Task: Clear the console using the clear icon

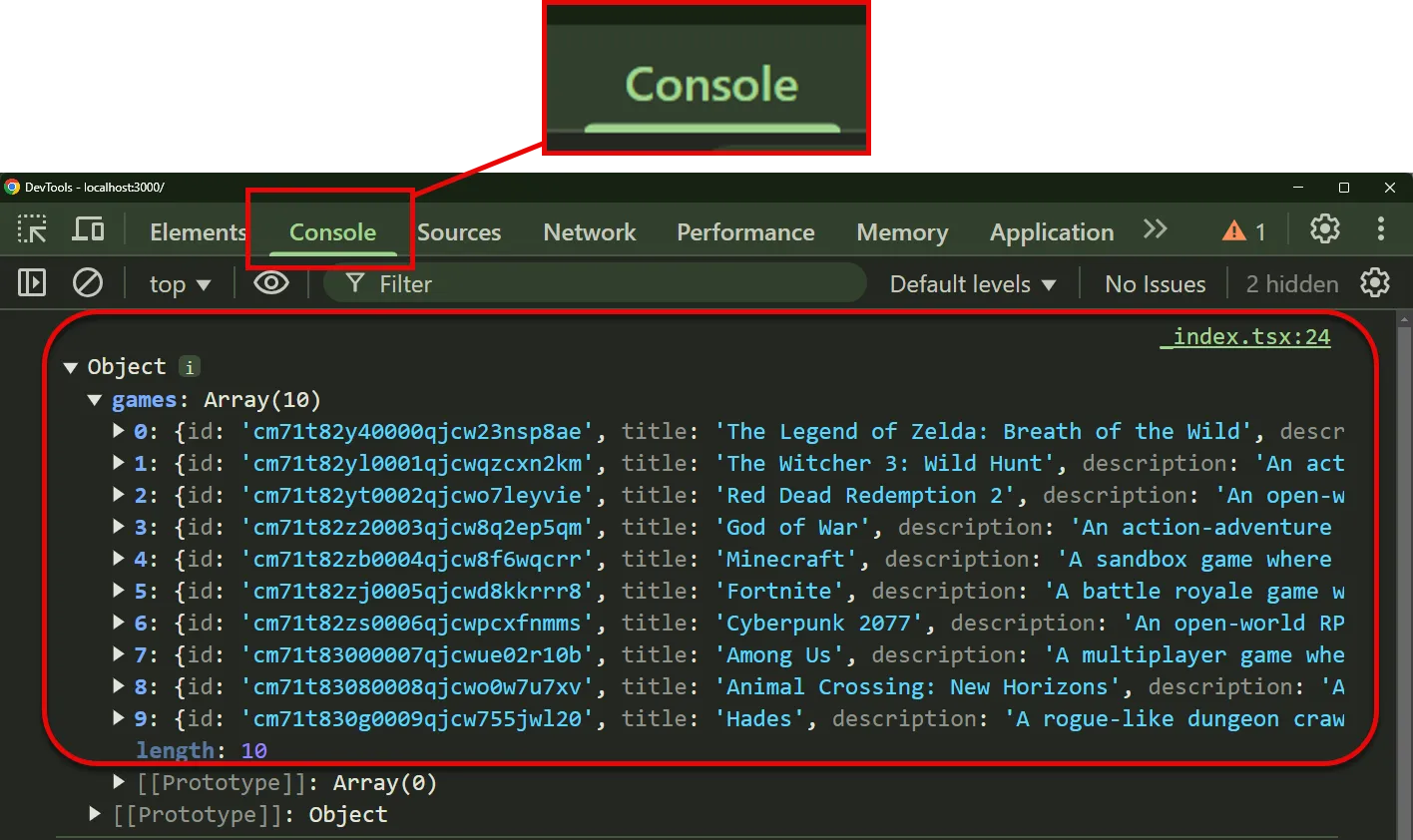Action: point(88,282)
